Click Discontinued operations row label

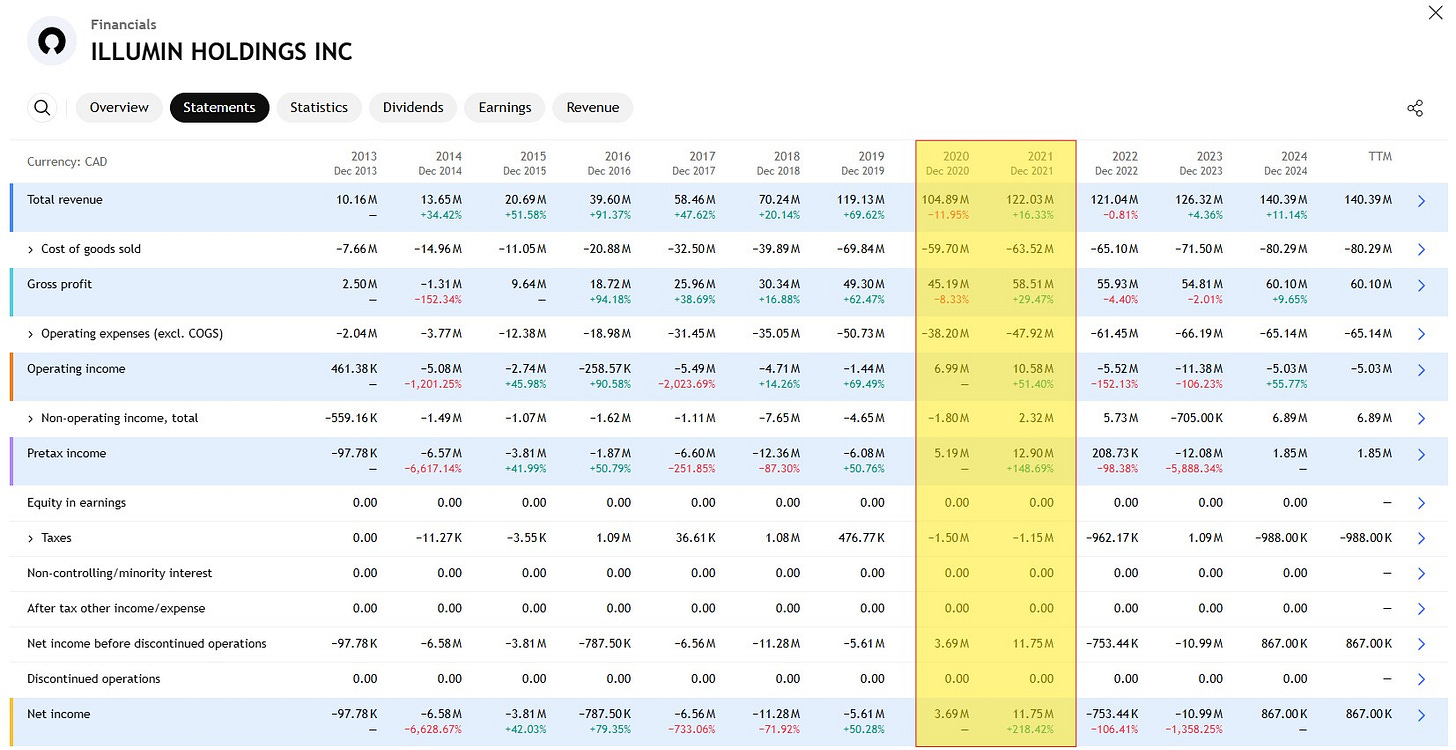[94, 679]
